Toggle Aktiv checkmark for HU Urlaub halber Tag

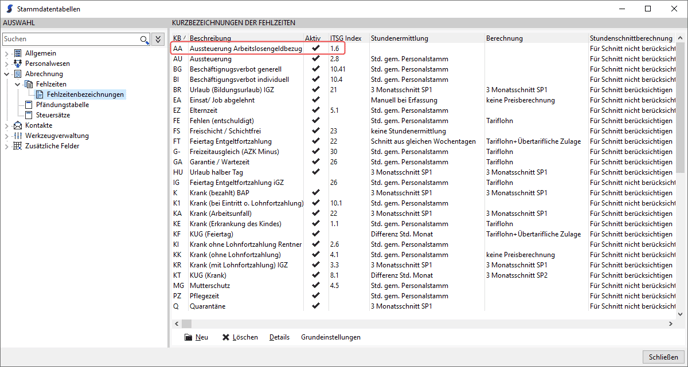tap(315, 172)
